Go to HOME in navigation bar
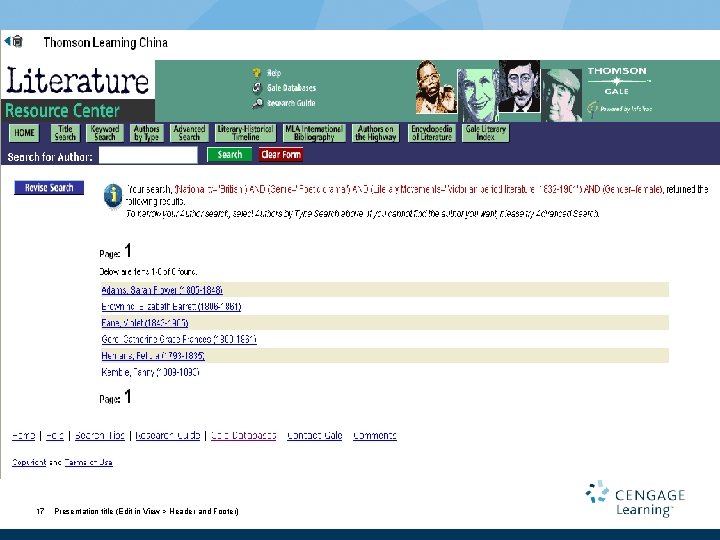 pos(24,133)
